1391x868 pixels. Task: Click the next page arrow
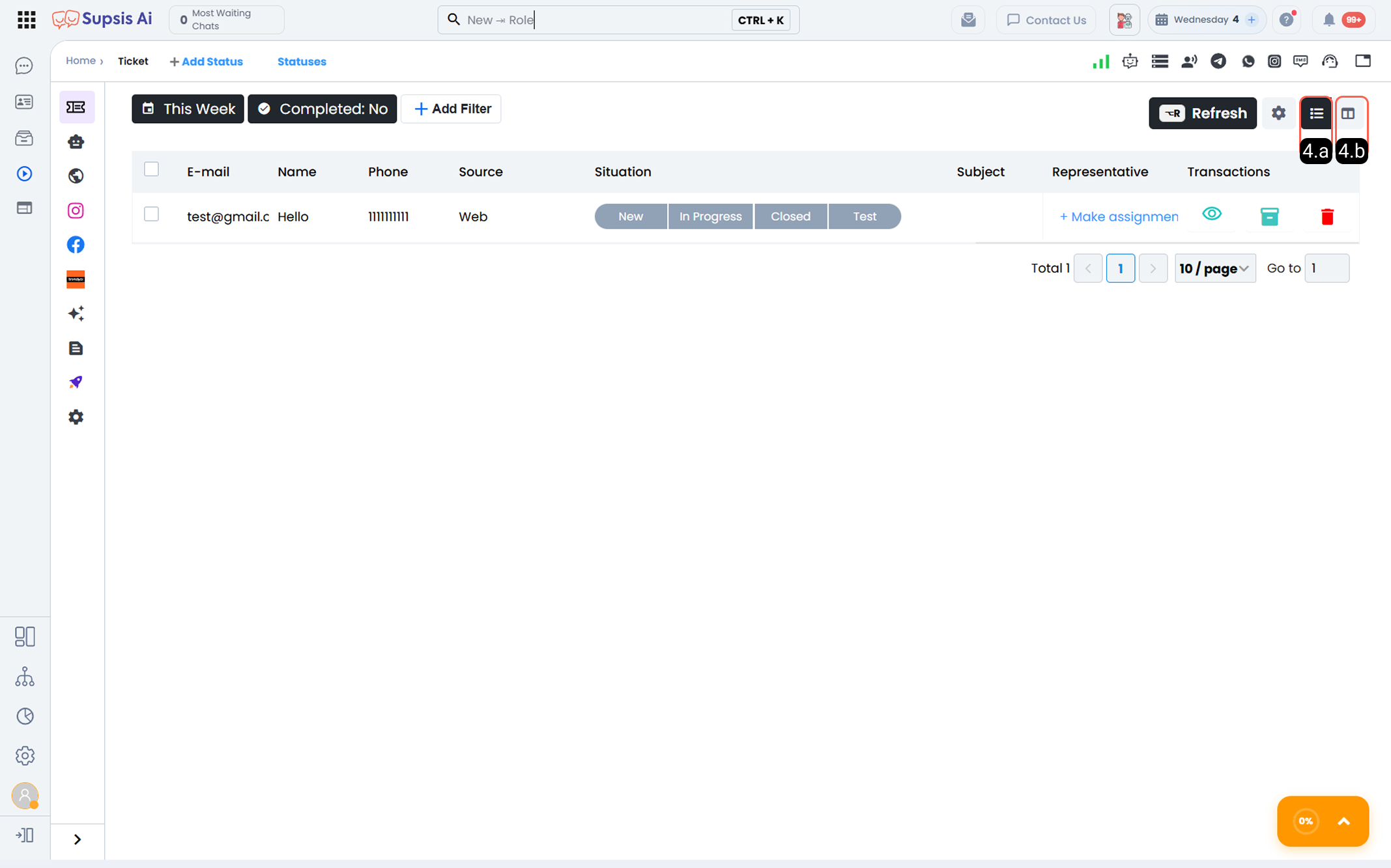click(1153, 268)
